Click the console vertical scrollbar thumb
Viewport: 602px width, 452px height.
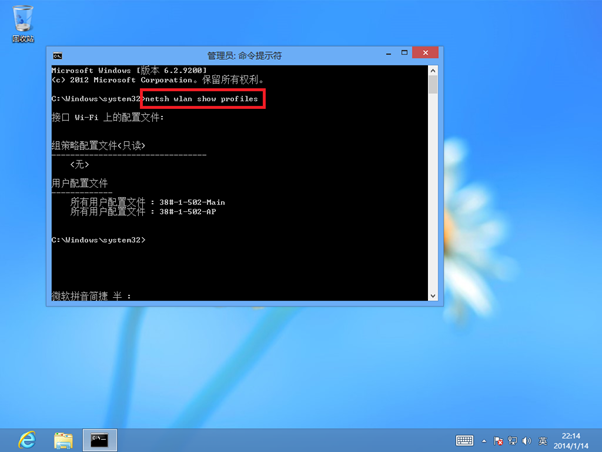(433, 84)
